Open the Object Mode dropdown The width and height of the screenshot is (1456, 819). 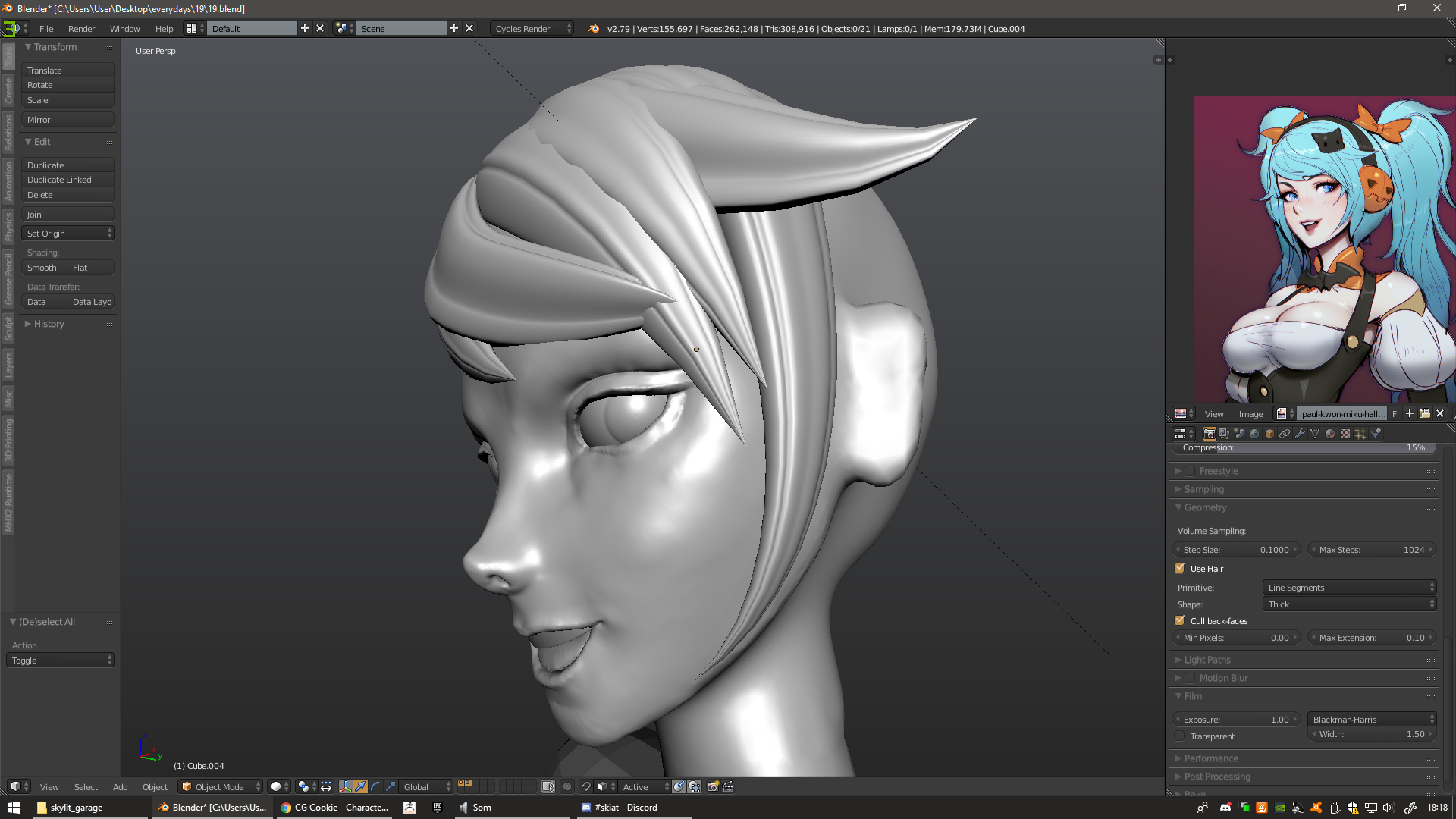click(x=220, y=786)
